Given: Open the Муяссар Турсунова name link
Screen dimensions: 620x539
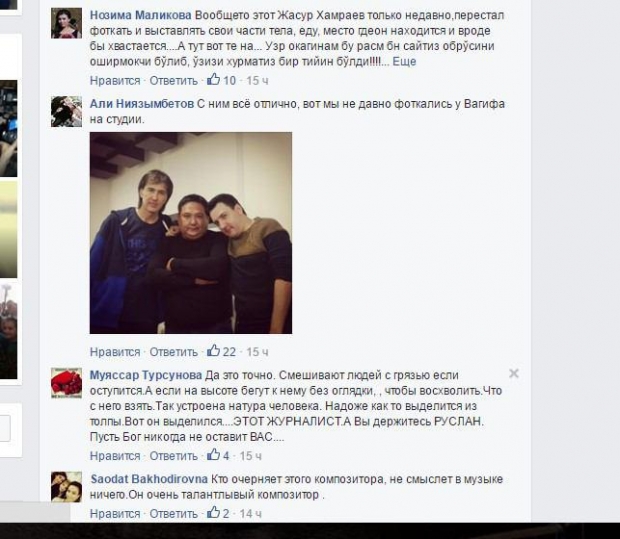Looking at the screenshot, I should (146, 375).
